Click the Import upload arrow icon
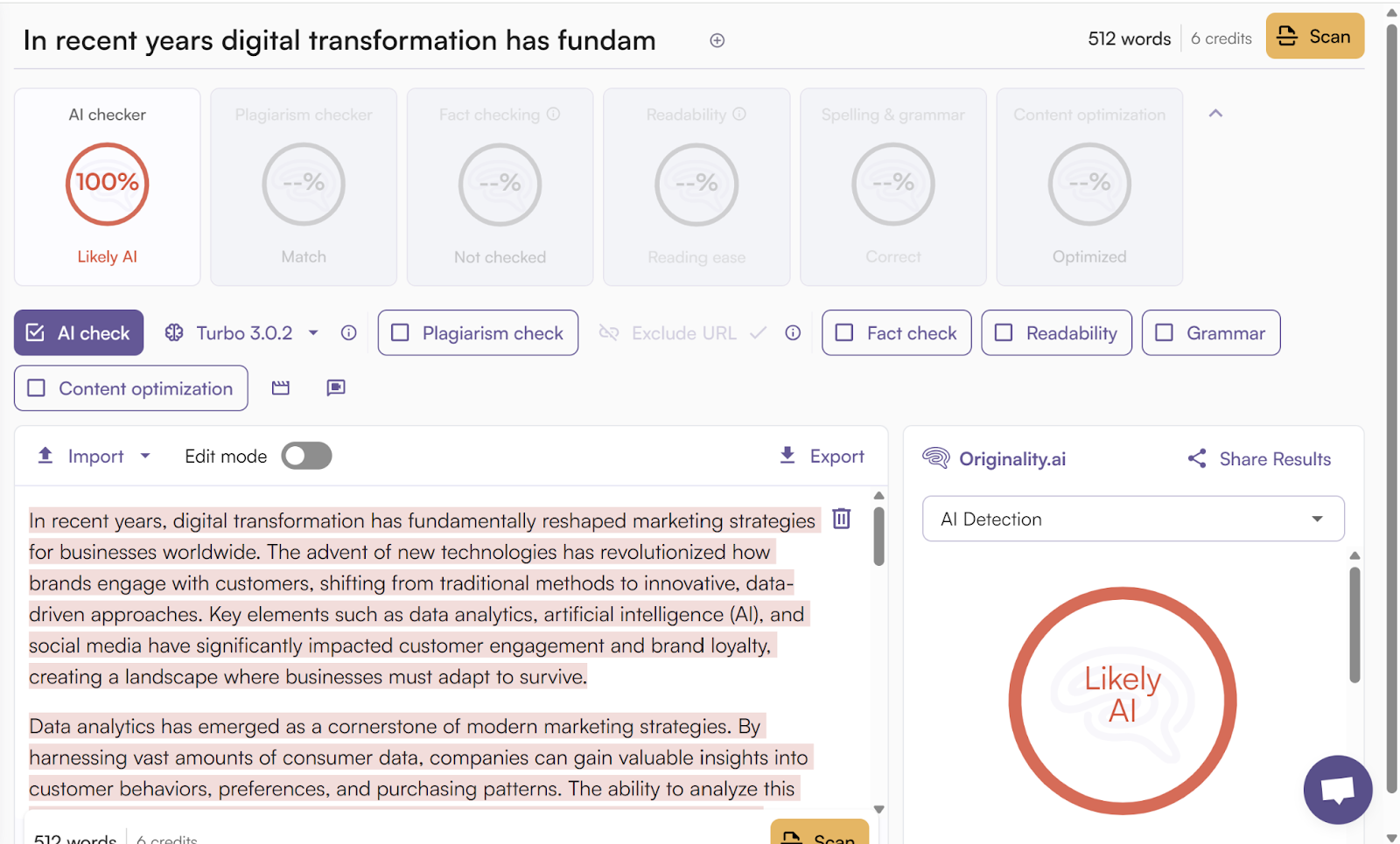Screen dimensions: 1400x844 [x=45, y=455]
